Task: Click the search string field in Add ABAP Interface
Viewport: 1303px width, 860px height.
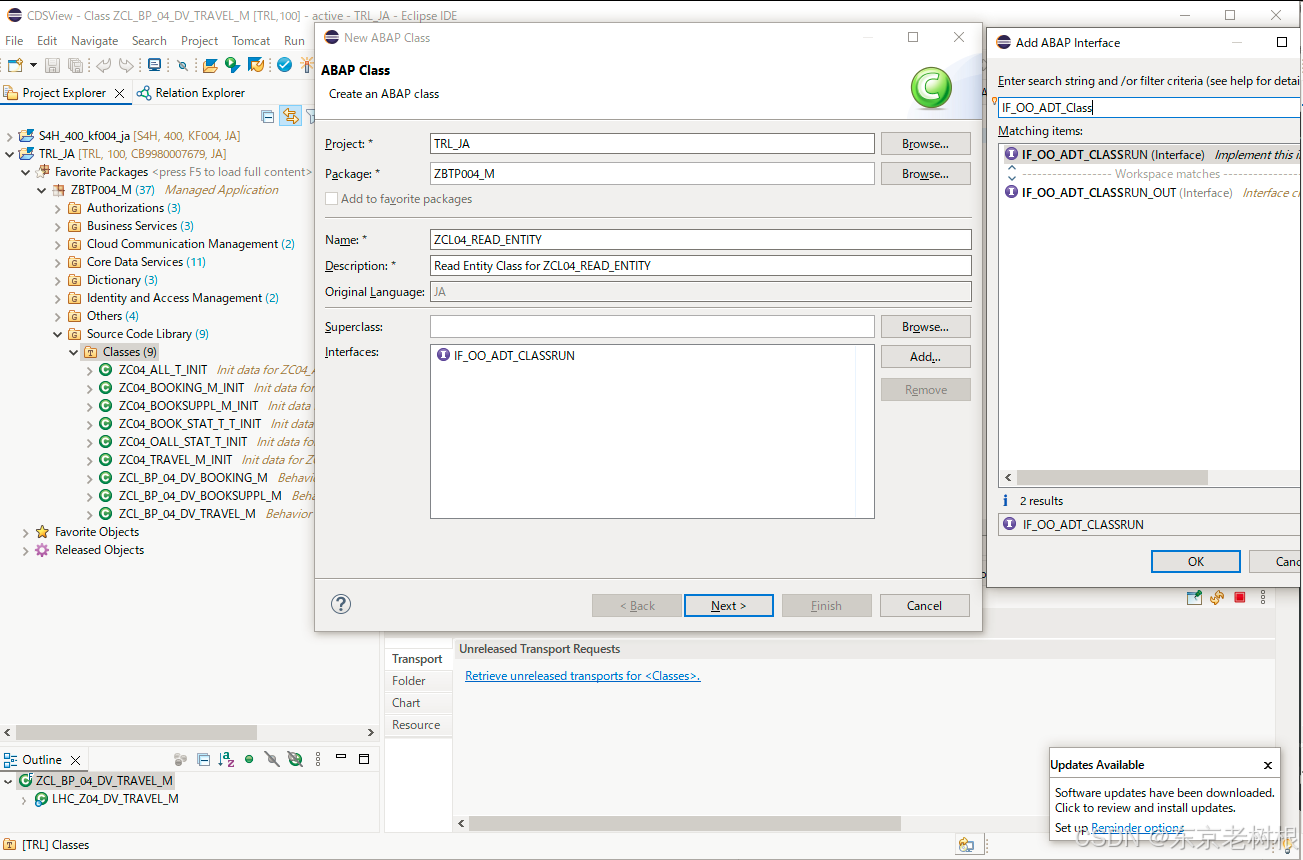Action: tap(1149, 108)
